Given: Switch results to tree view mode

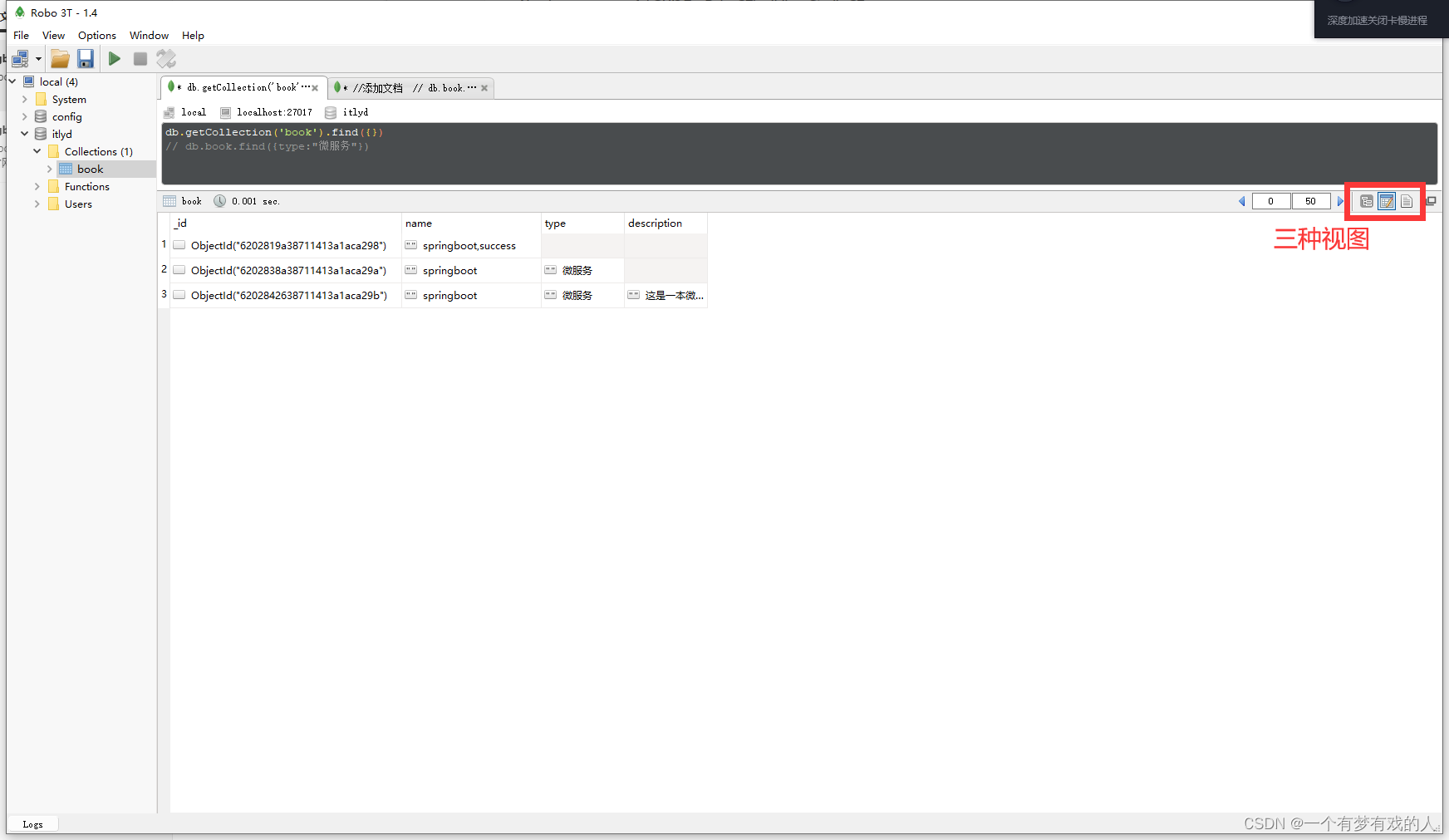Looking at the screenshot, I should point(1367,201).
